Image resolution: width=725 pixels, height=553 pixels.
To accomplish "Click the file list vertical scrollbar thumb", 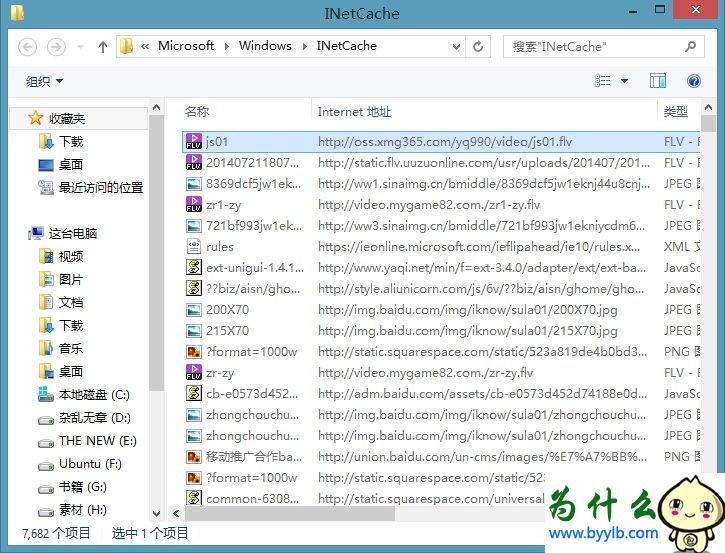I will (x=708, y=123).
